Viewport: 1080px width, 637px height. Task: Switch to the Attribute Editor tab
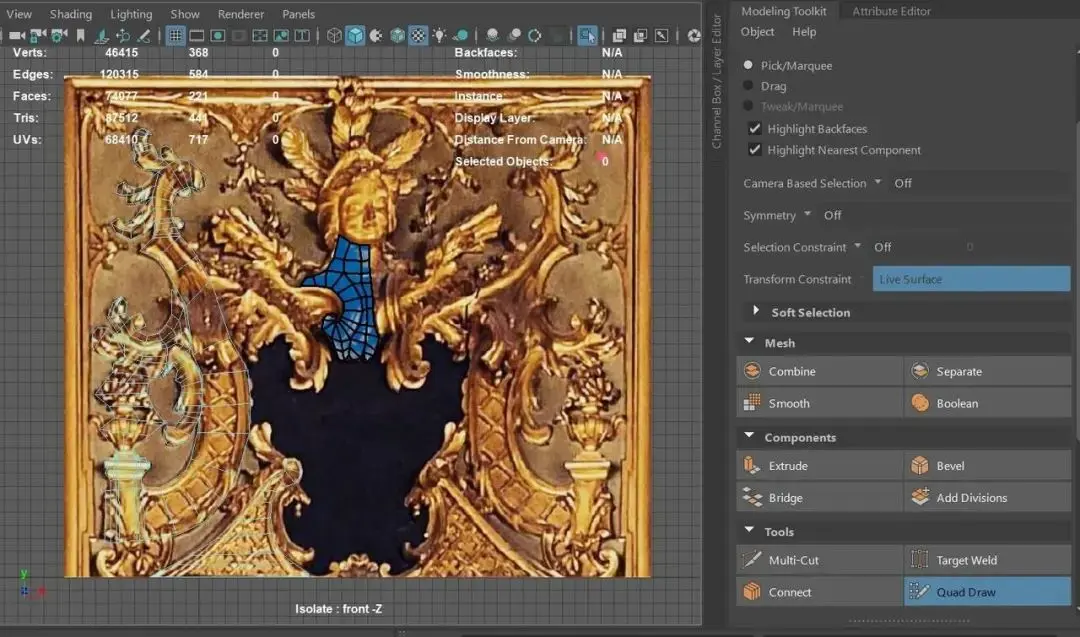point(891,11)
